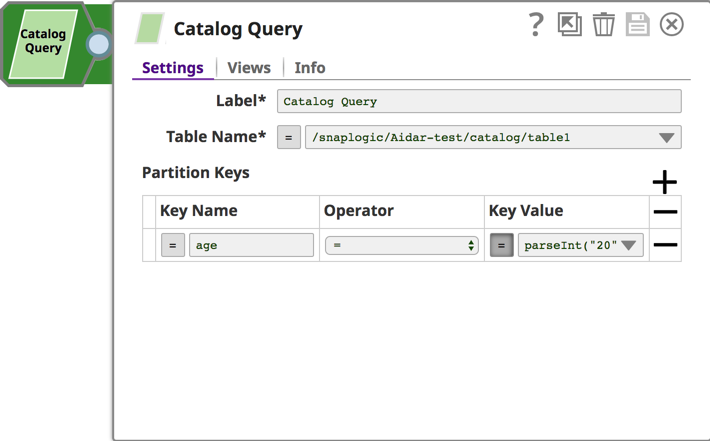Click the minus icon in the header row
The height and width of the screenshot is (441, 710).
click(665, 212)
